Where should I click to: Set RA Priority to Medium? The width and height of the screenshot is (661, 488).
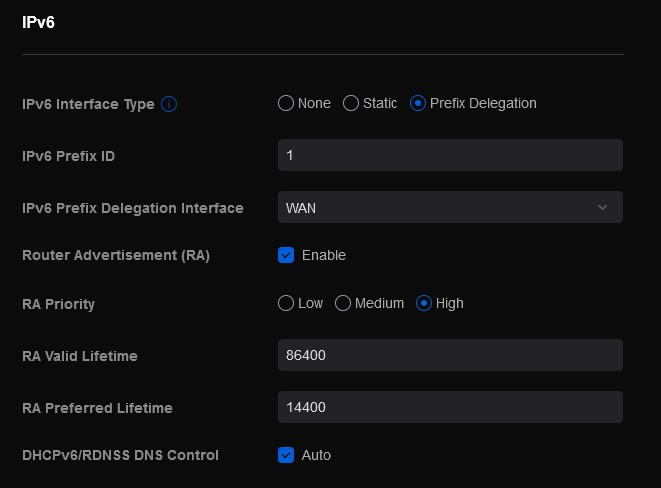(x=343, y=303)
